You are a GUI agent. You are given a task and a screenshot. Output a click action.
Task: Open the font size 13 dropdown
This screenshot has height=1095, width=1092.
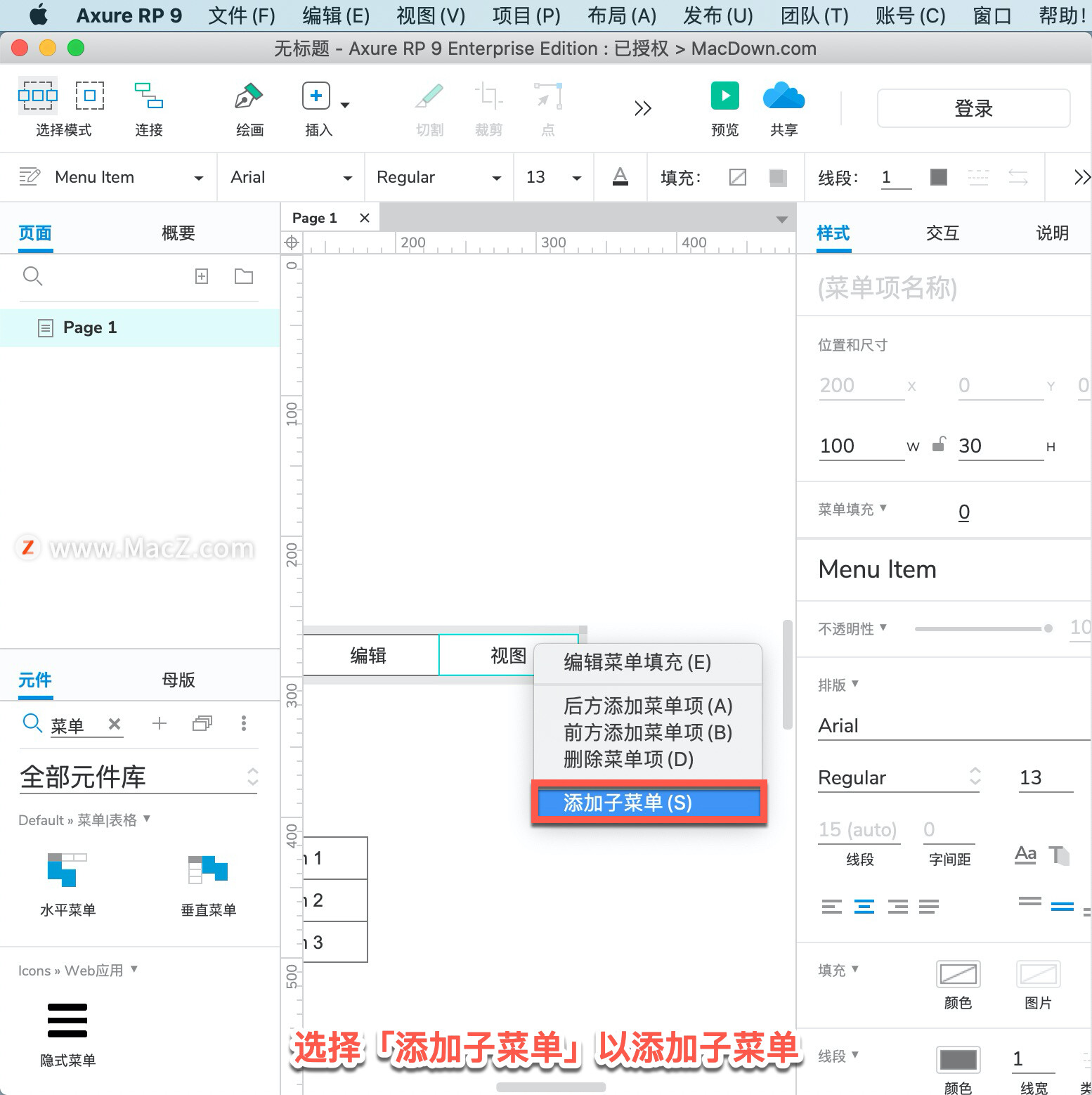tap(577, 178)
